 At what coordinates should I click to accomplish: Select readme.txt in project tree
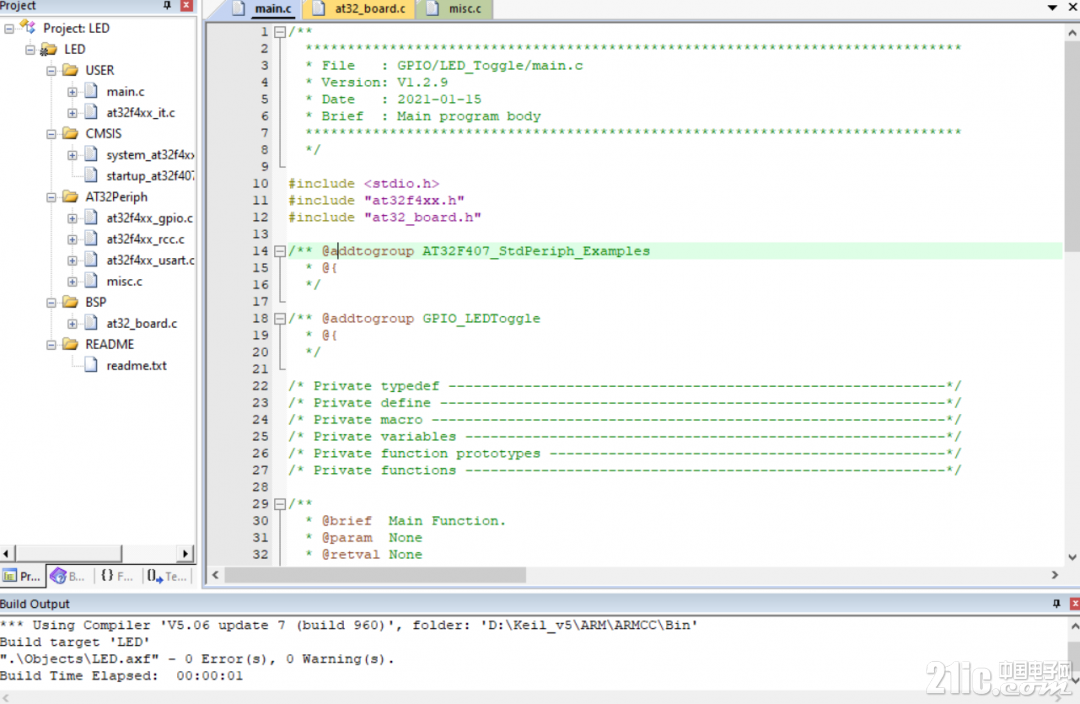[136, 366]
